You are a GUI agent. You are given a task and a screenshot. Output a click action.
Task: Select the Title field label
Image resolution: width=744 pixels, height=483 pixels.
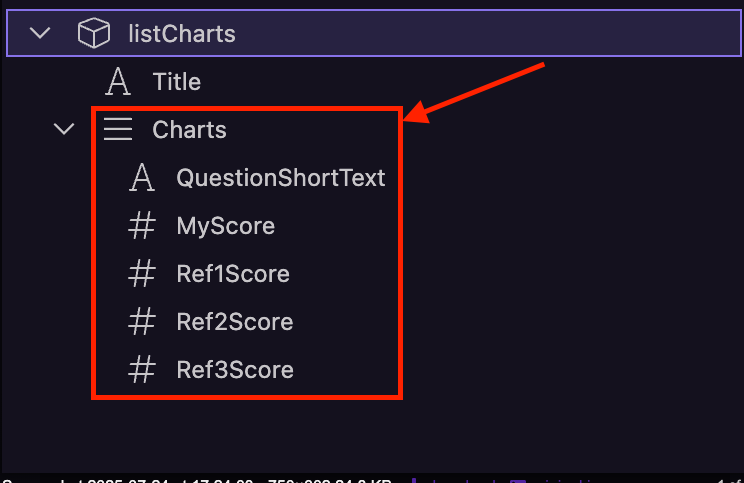click(x=177, y=82)
